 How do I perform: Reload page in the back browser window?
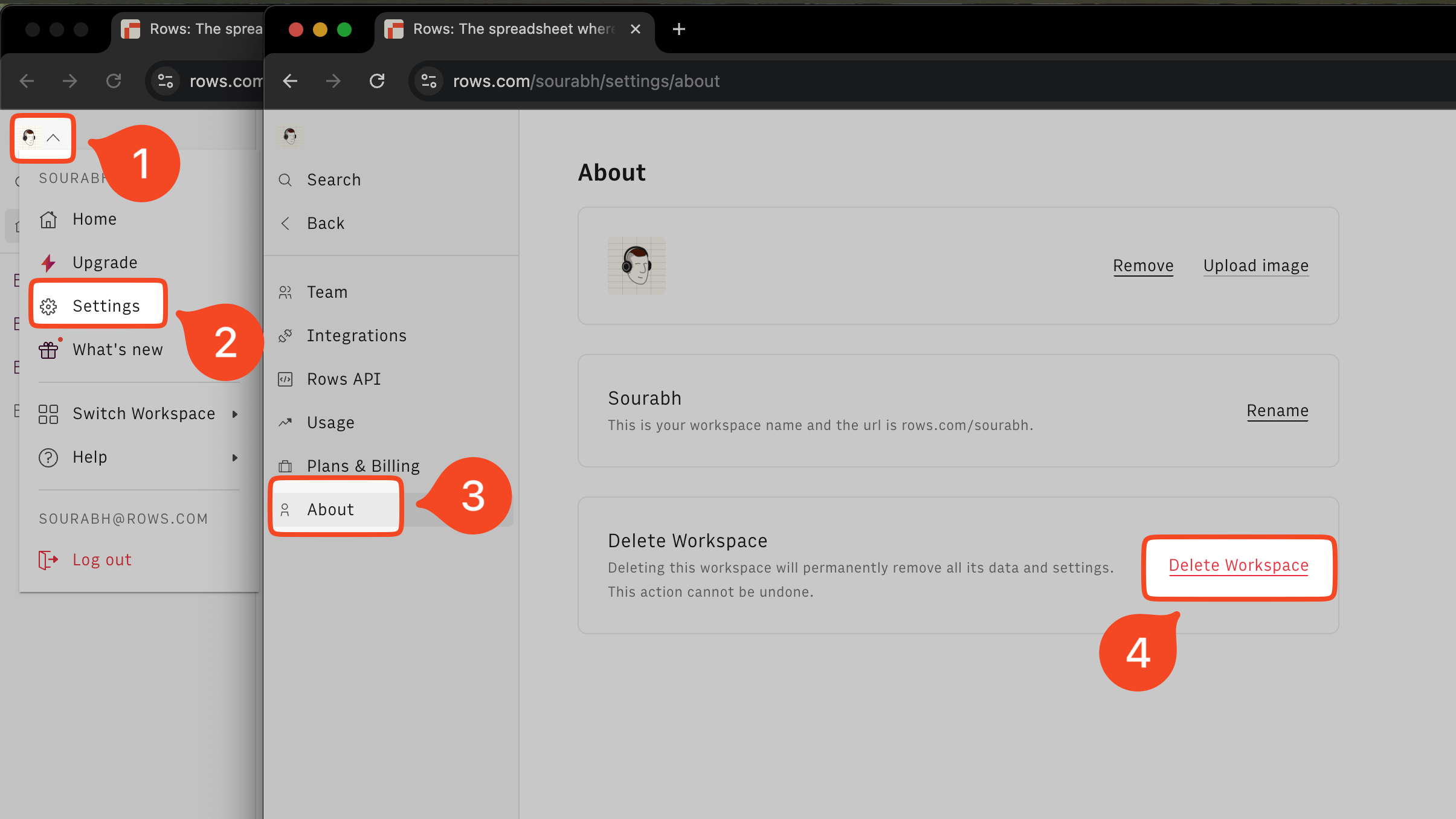click(114, 81)
